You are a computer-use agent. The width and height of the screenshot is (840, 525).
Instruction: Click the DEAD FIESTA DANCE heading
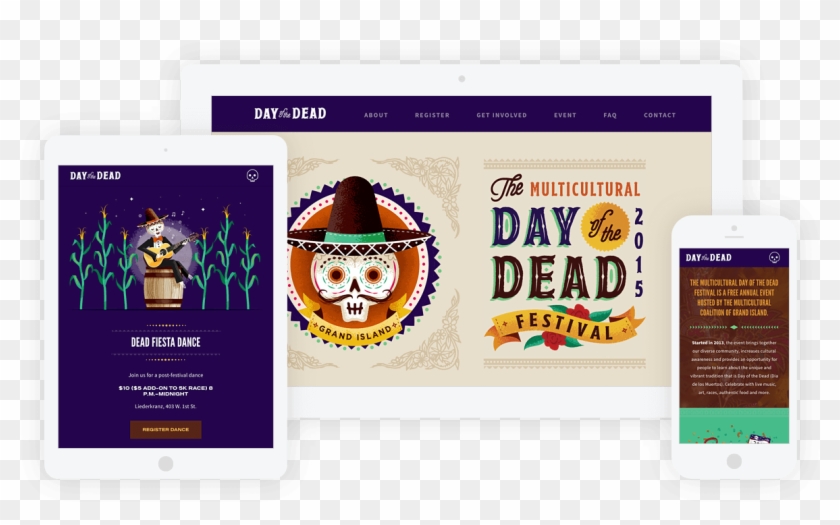166,342
